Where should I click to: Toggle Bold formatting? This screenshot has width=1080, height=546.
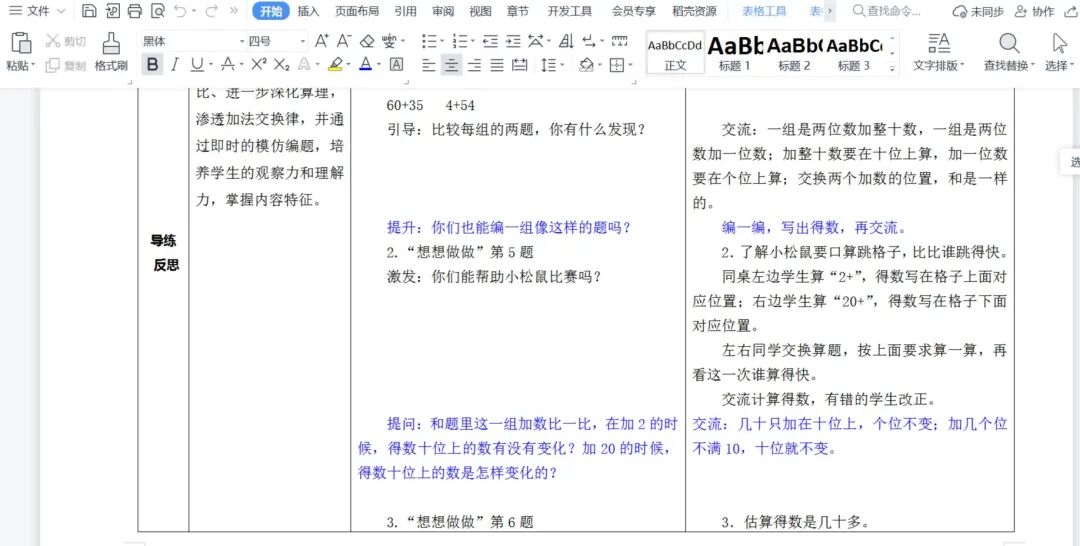pyautogui.click(x=152, y=65)
